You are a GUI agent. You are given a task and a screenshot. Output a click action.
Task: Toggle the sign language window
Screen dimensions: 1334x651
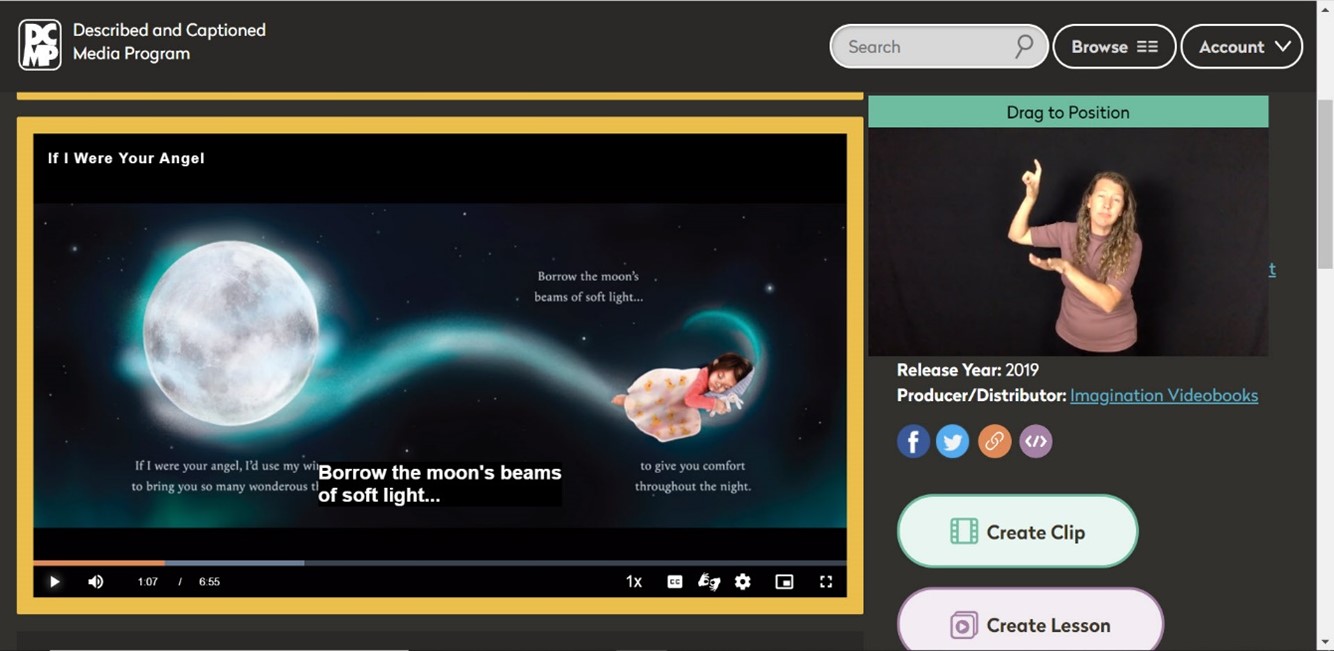pyautogui.click(x=709, y=582)
